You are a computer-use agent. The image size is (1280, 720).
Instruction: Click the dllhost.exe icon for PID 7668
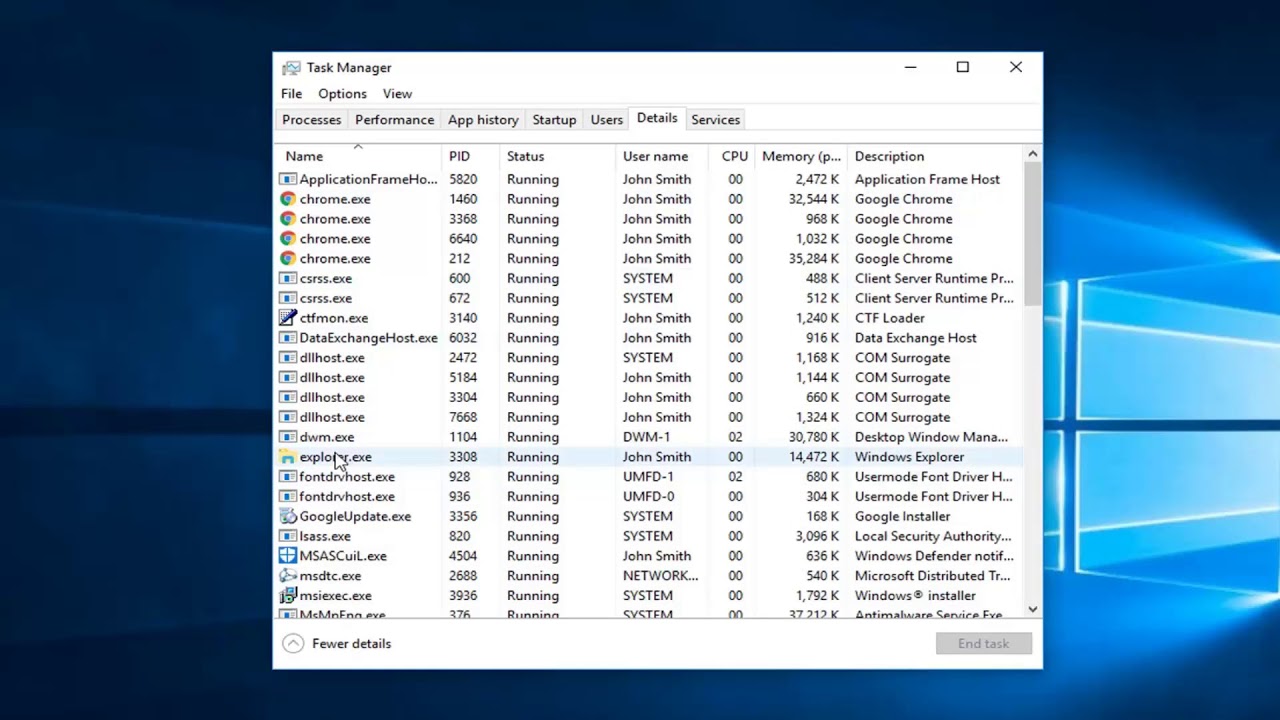coord(288,417)
